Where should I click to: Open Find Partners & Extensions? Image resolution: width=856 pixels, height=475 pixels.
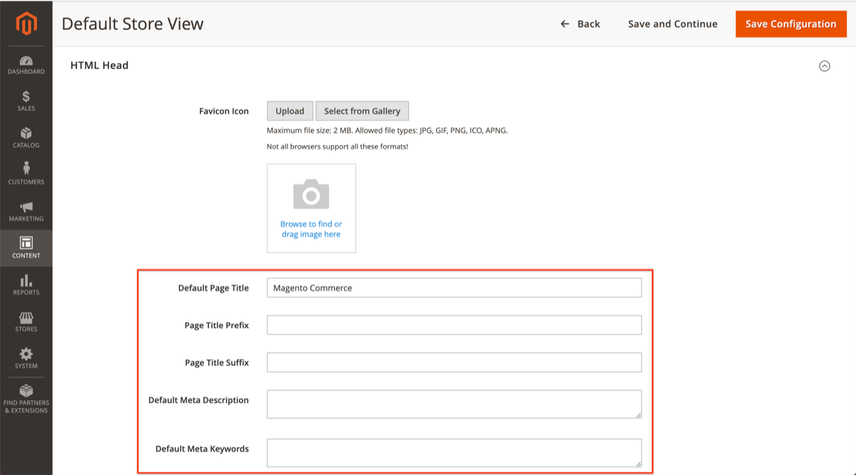pos(26,399)
